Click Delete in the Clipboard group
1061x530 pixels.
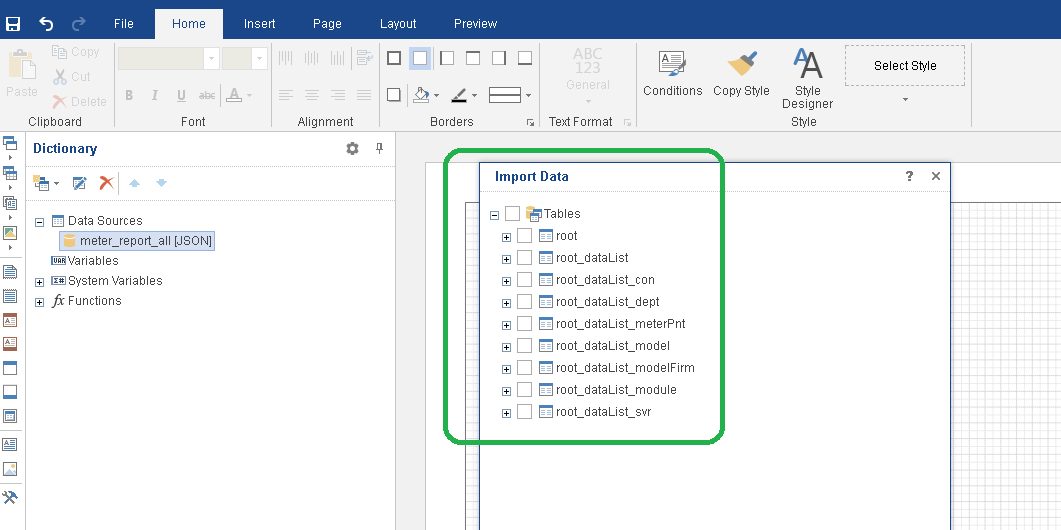(80, 102)
